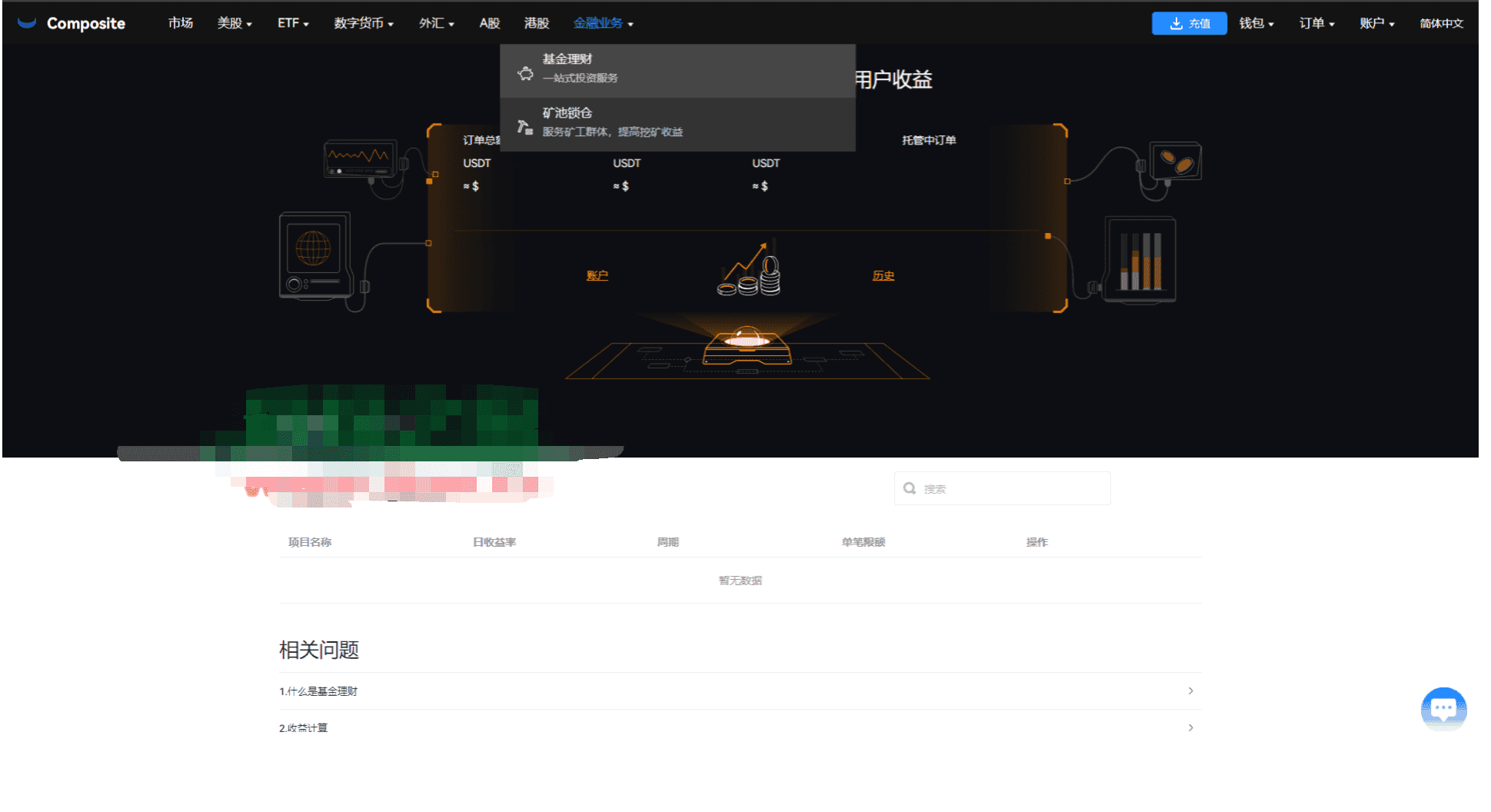Image resolution: width=1491 pixels, height=812 pixels.
Task: Open the 账户 link in banner
Action: (x=597, y=275)
